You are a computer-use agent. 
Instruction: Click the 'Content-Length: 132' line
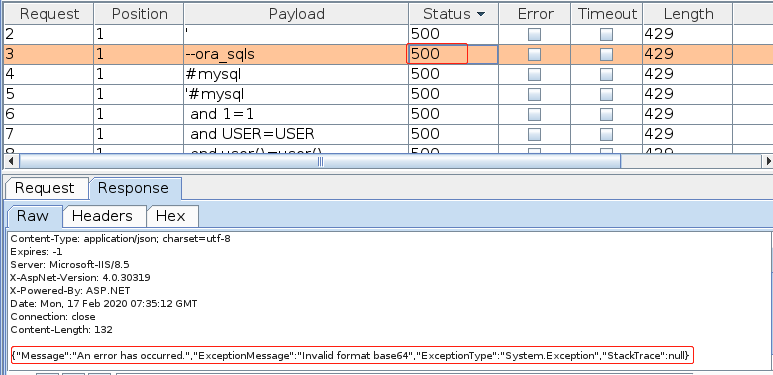coord(62,329)
